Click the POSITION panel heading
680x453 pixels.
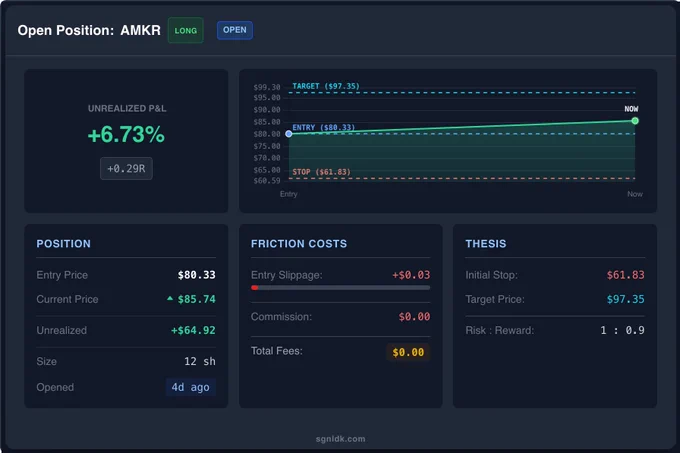click(x=64, y=244)
